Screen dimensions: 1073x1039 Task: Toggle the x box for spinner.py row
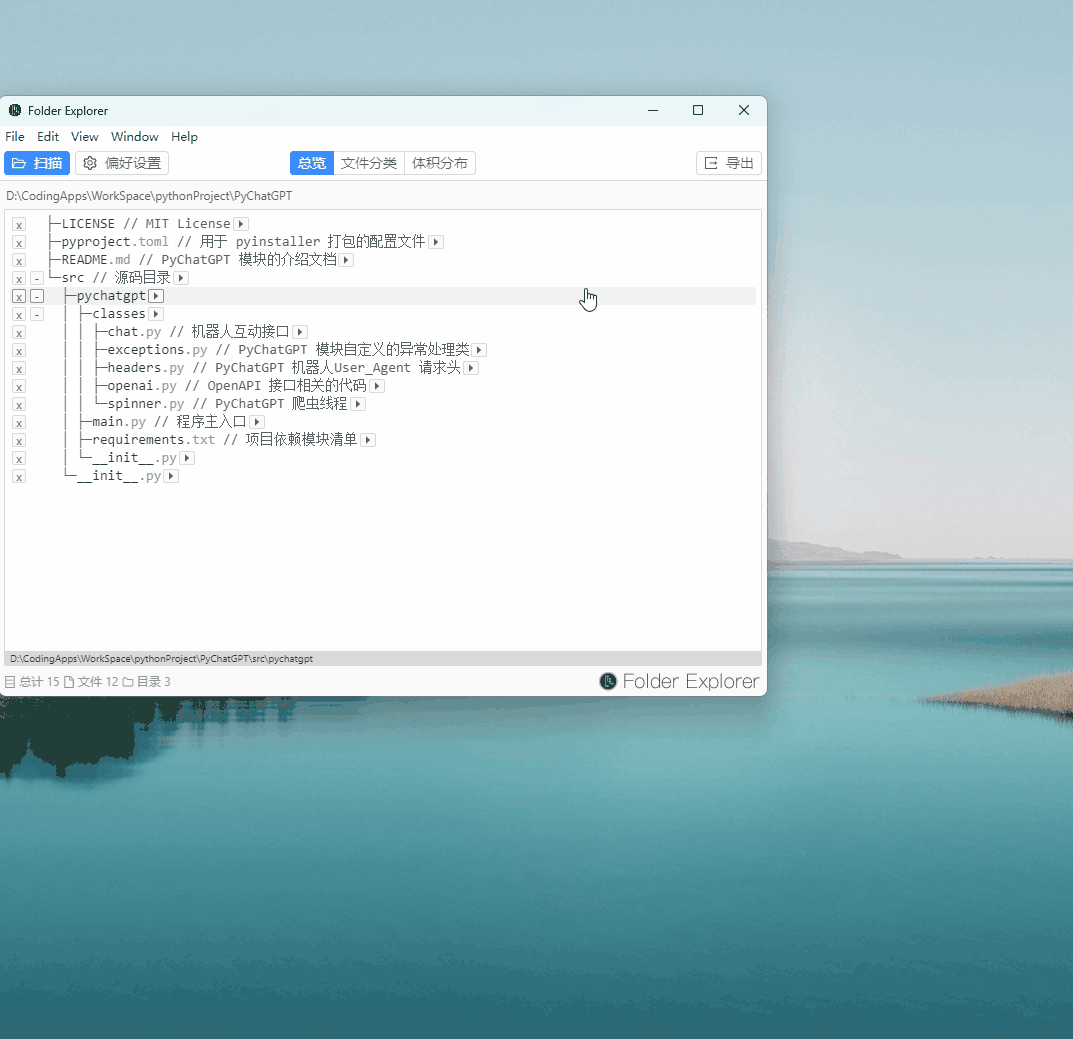coord(19,405)
